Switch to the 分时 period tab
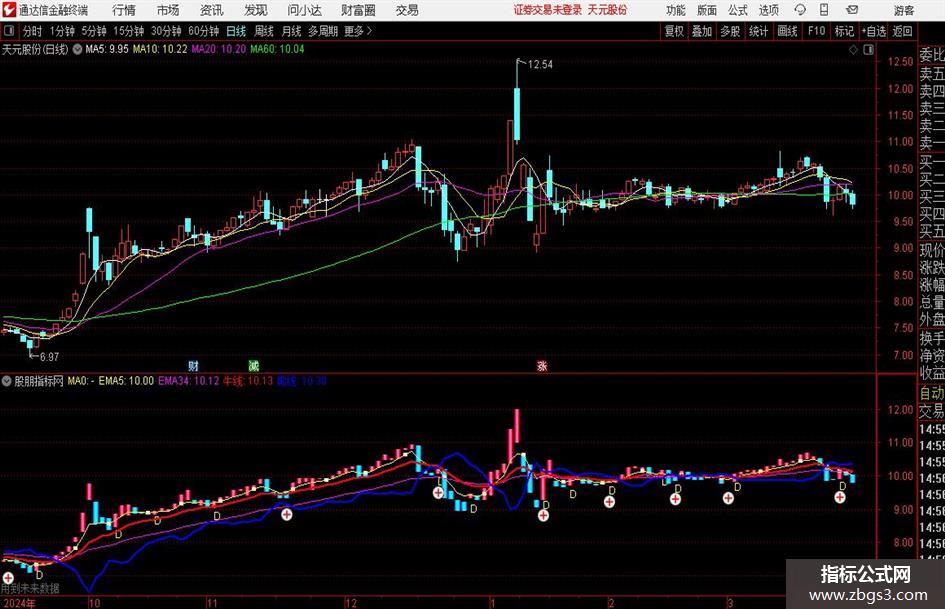This screenshot has width=945, height=609. (33, 31)
